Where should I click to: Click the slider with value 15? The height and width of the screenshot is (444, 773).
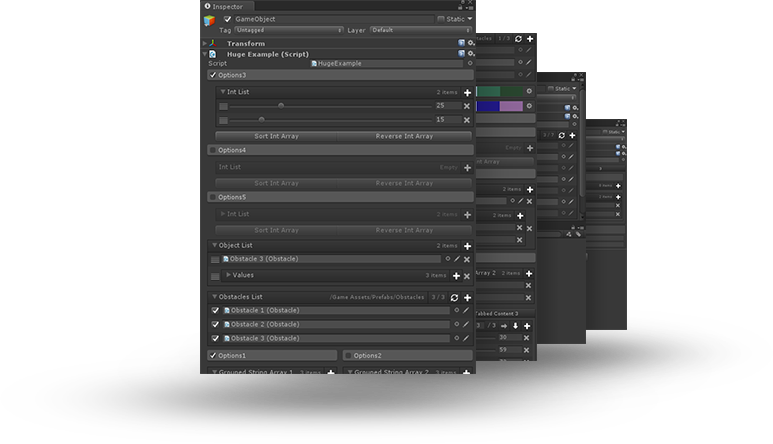pos(330,120)
